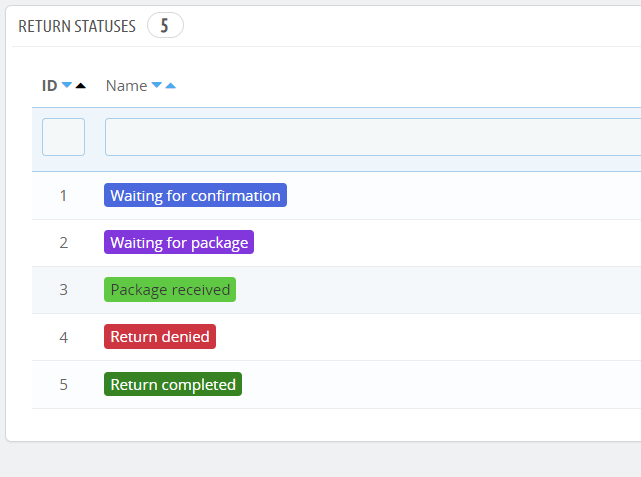Click the RETURN STATUSES panel title
Viewport: 641px width, 477px height.
pos(77,26)
